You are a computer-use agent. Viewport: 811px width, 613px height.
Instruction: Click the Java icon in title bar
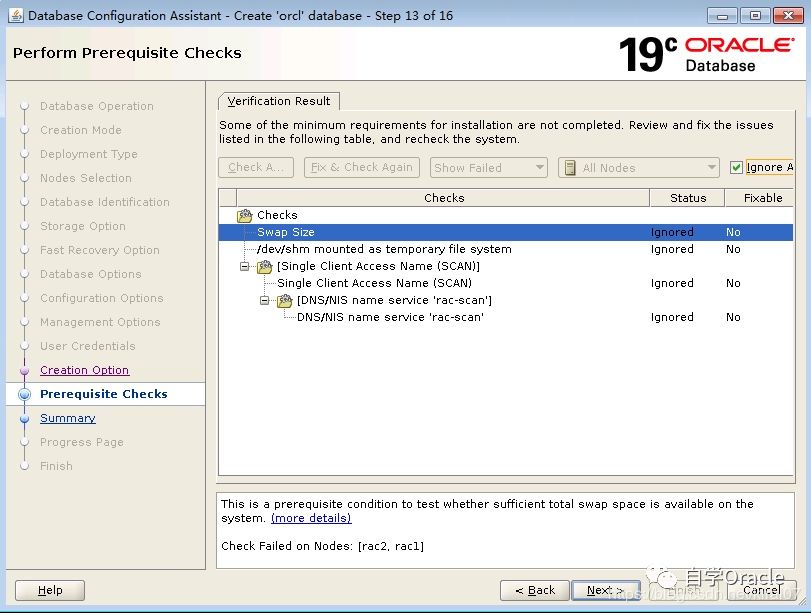coord(16,16)
